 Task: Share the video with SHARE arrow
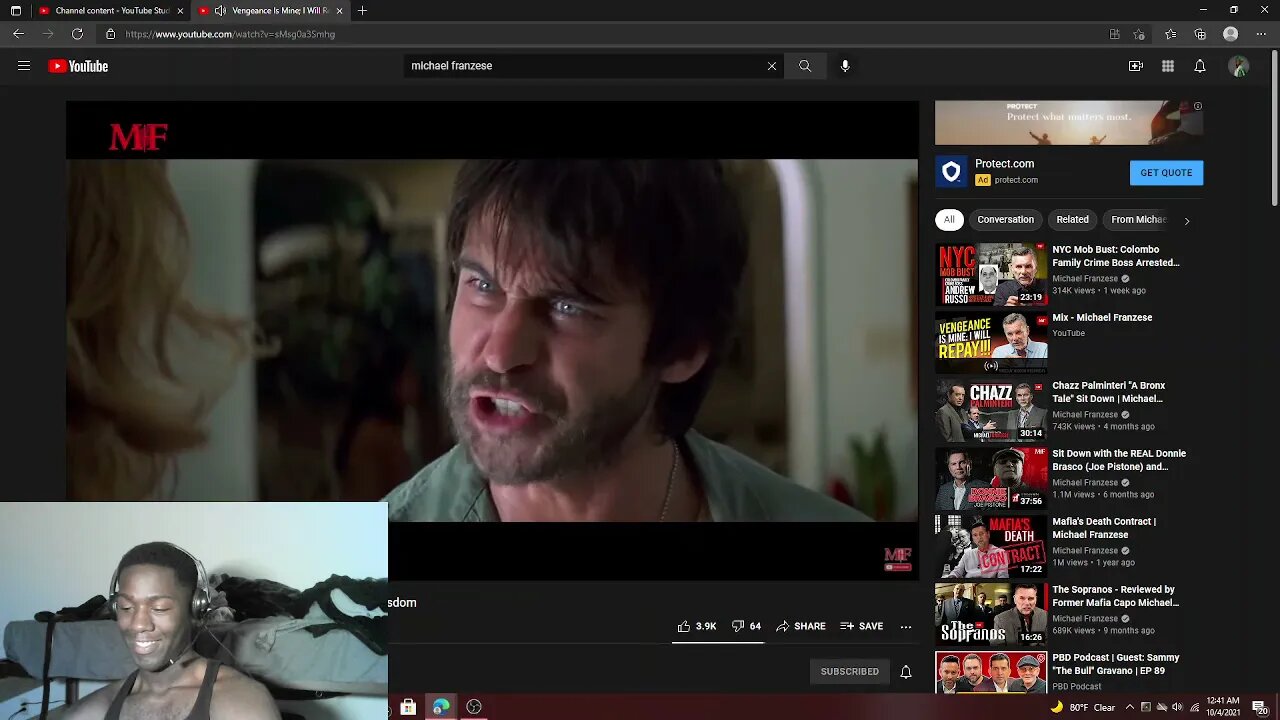point(801,626)
